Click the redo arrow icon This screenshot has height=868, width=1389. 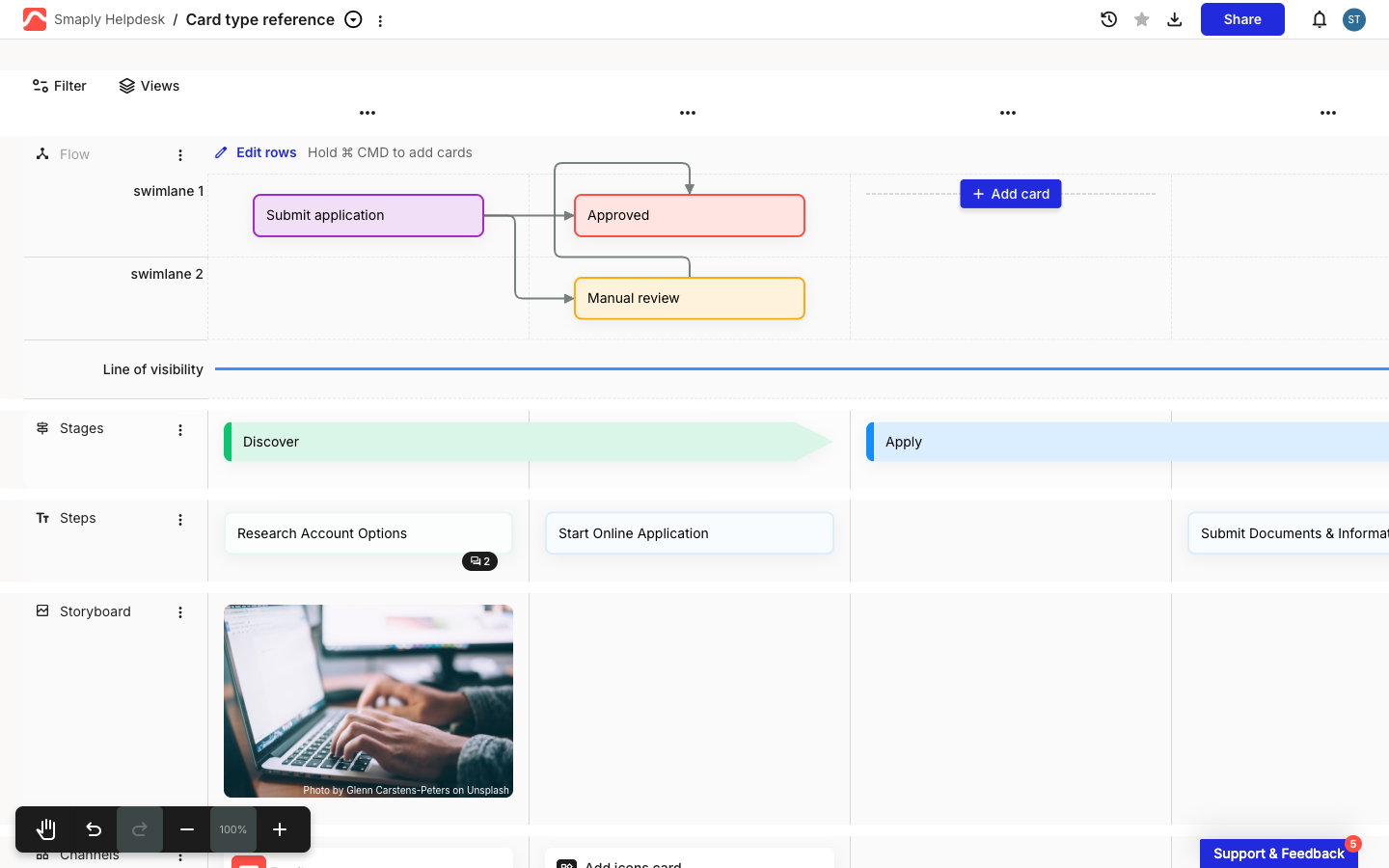pos(140,829)
